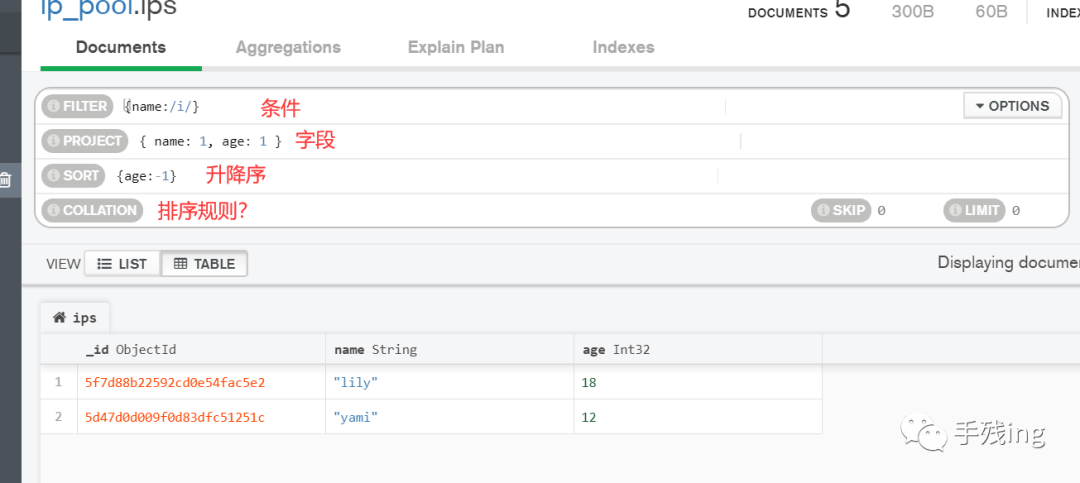
Task: Click the collation input field
Action: (475, 210)
